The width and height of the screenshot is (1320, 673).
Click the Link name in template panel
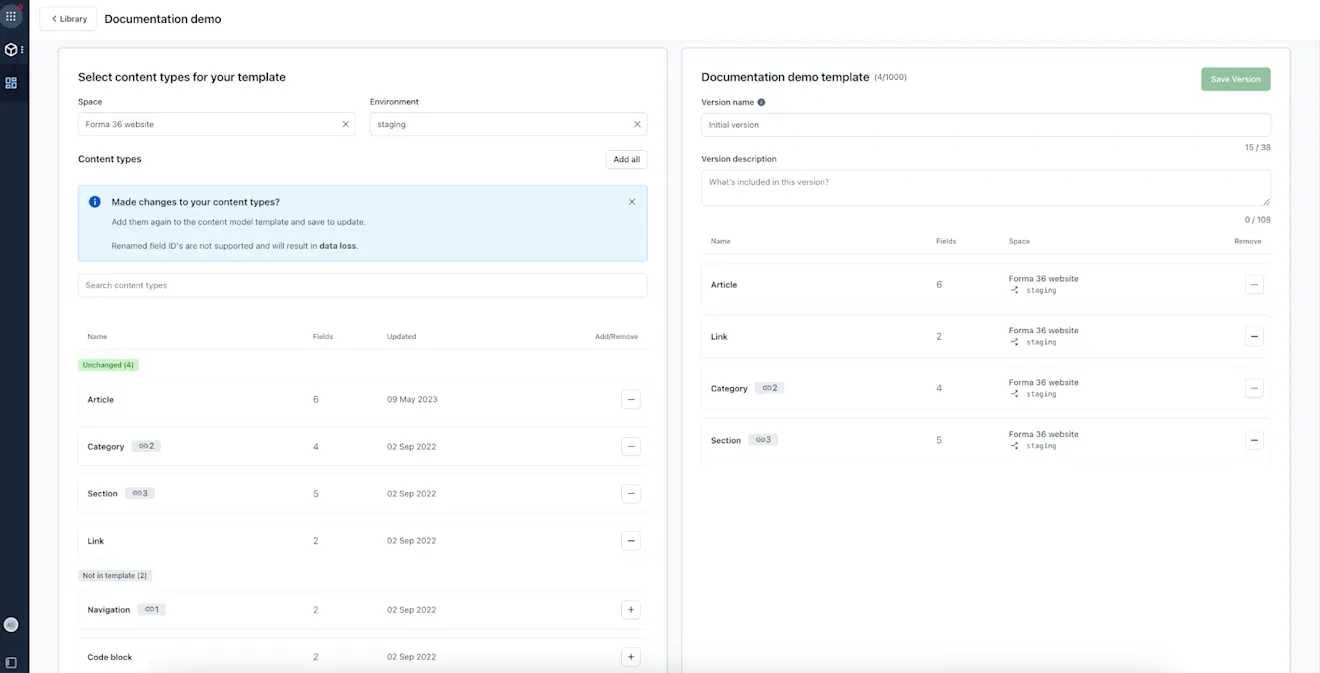719,337
